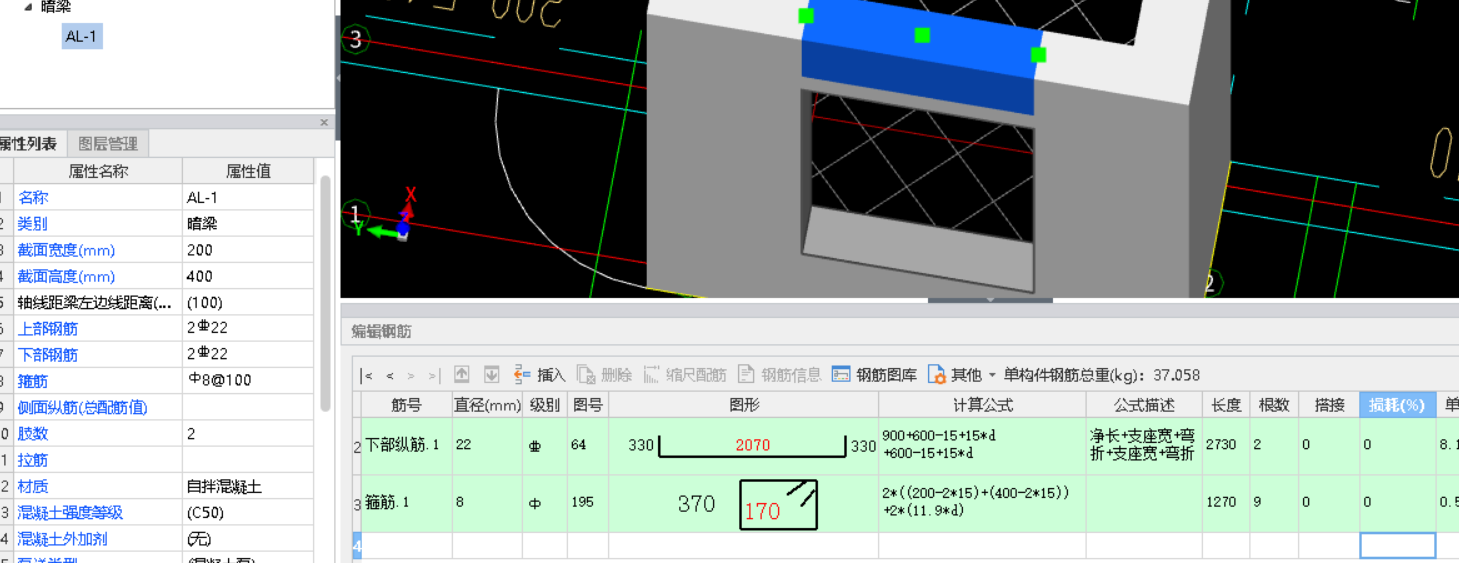Click 下部纵筋 formula cell 900+600-15+15*d
This screenshot has height=563, width=1459.
point(982,445)
